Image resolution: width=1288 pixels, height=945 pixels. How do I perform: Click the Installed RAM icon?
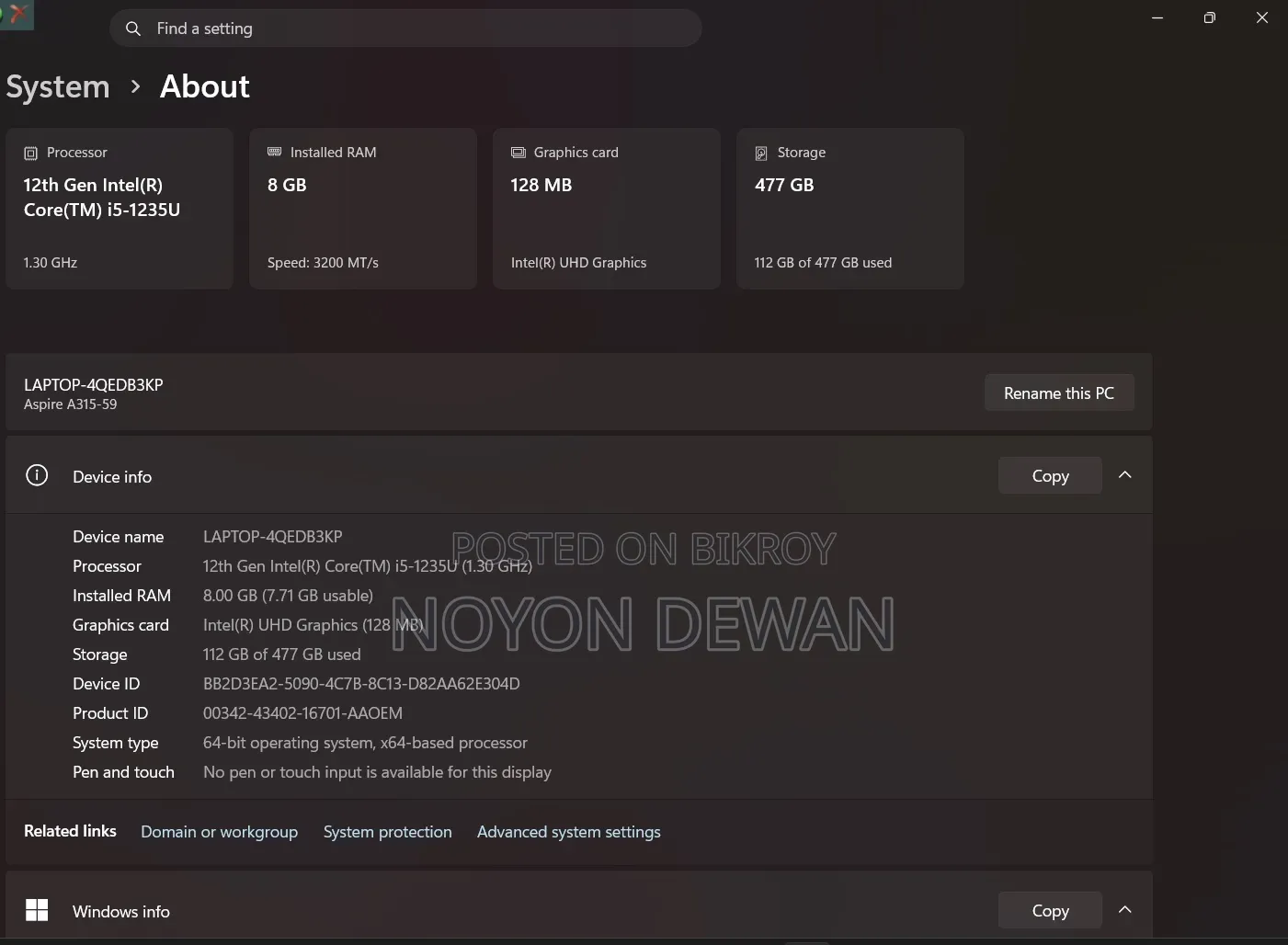tap(274, 152)
